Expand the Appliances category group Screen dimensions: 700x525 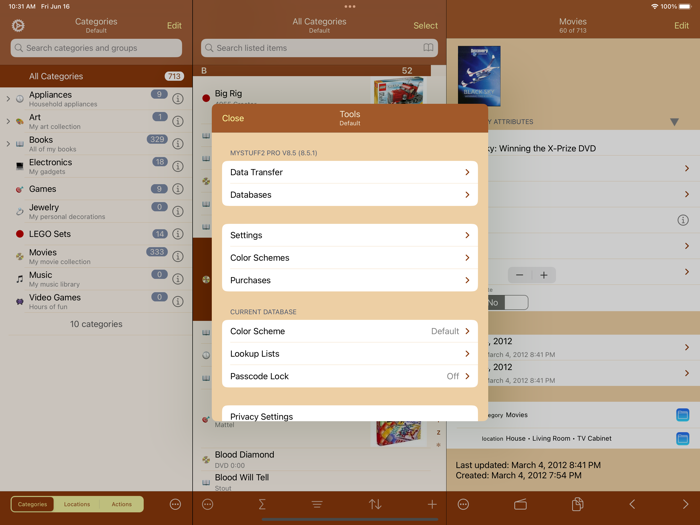coord(8,99)
